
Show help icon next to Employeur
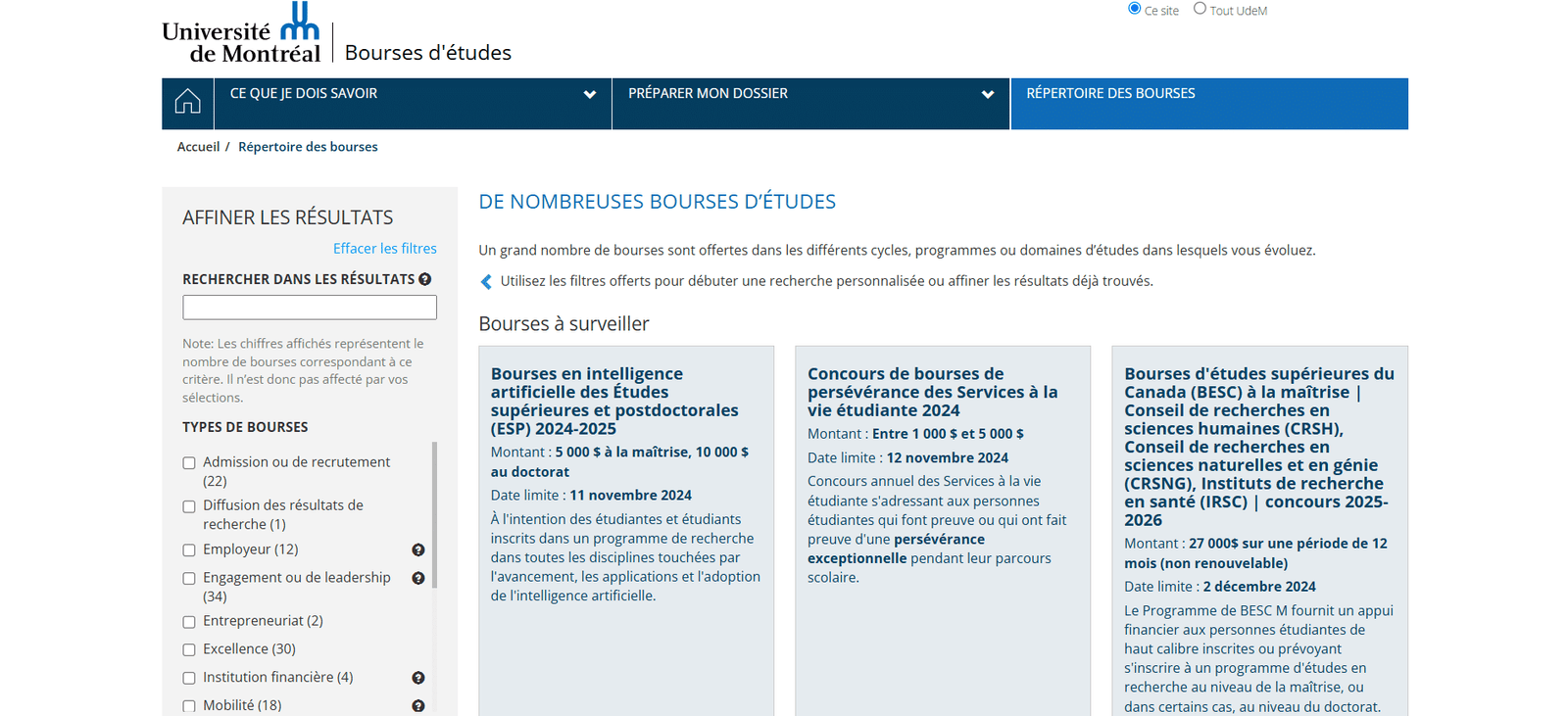[x=418, y=550]
